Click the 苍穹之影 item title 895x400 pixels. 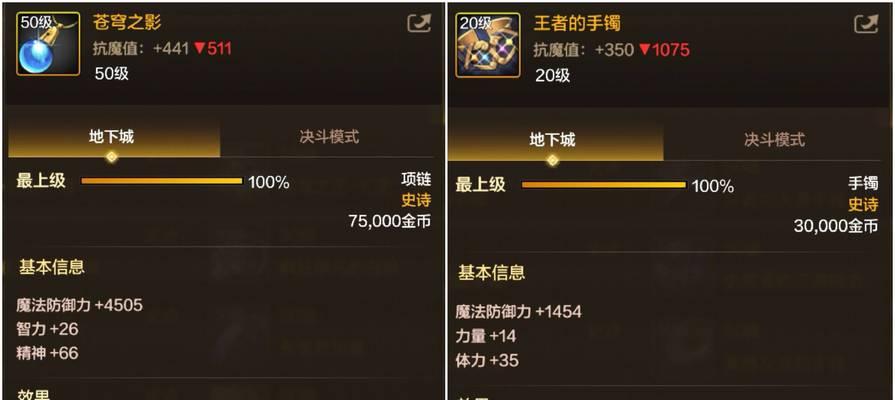pyautogui.click(x=127, y=22)
